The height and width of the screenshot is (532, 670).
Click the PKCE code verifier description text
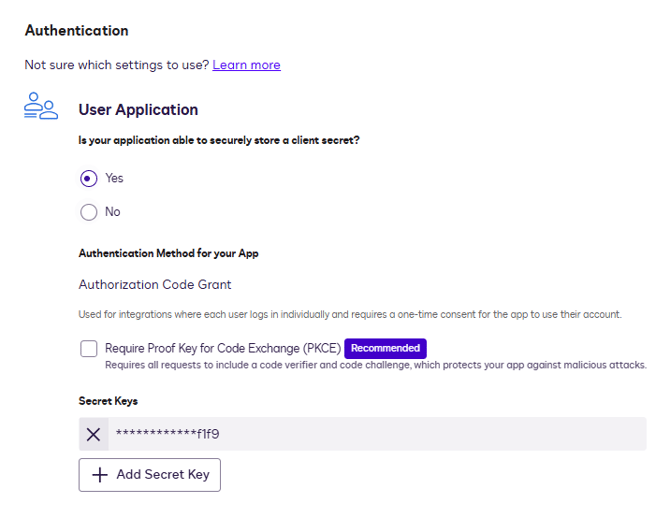click(375, 365)
